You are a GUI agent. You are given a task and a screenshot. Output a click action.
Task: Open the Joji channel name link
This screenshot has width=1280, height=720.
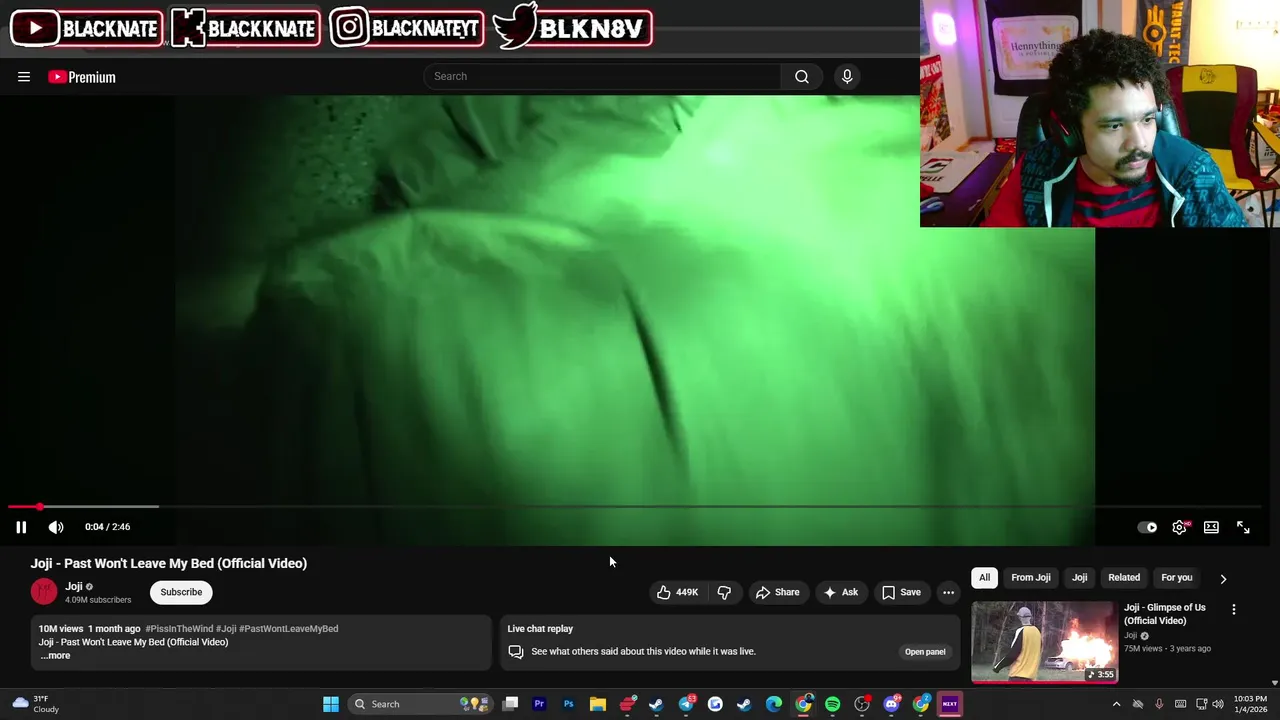(74, 586)
